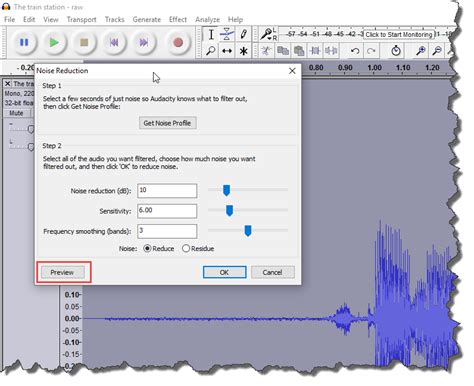This screenshot has width=474, height=386.
Task: Click the Copy icon in edit toolbar
Action: [283, 51]
